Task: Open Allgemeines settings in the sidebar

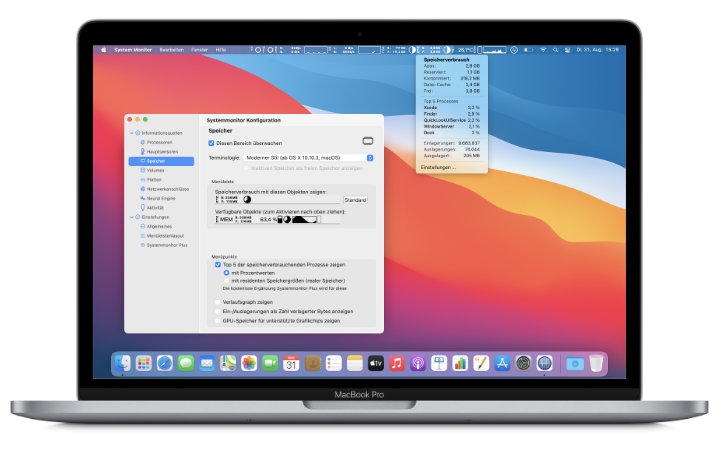Action: click(159, 226)
